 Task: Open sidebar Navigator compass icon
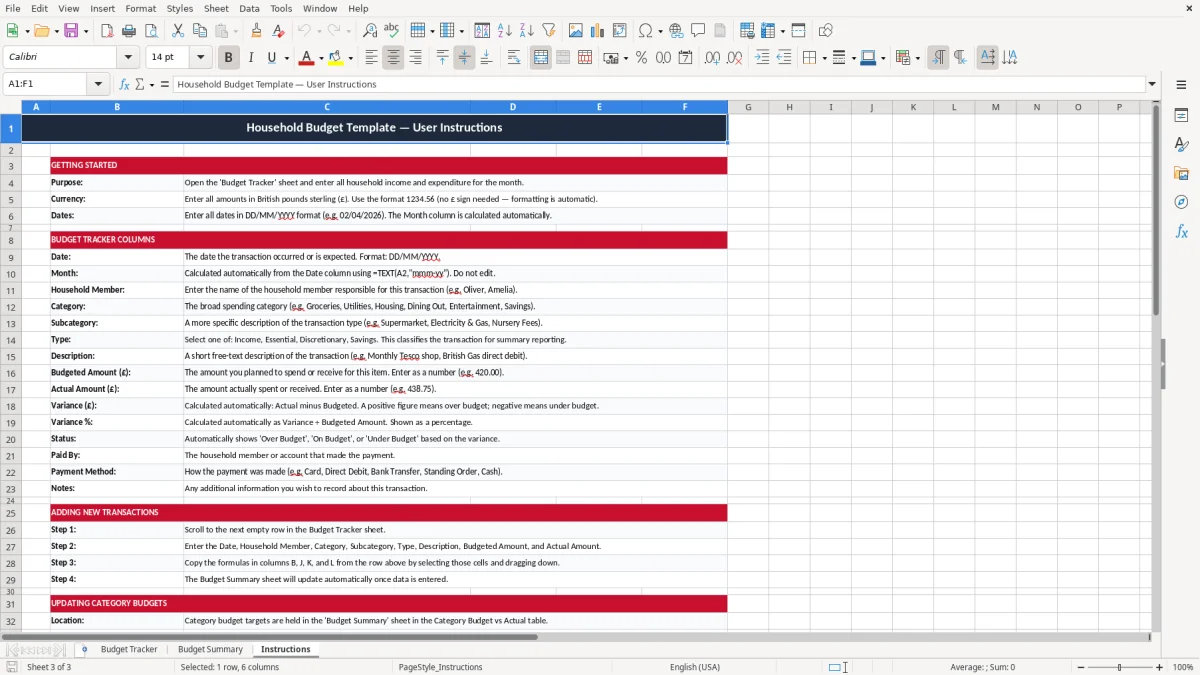coord(1181,202)
